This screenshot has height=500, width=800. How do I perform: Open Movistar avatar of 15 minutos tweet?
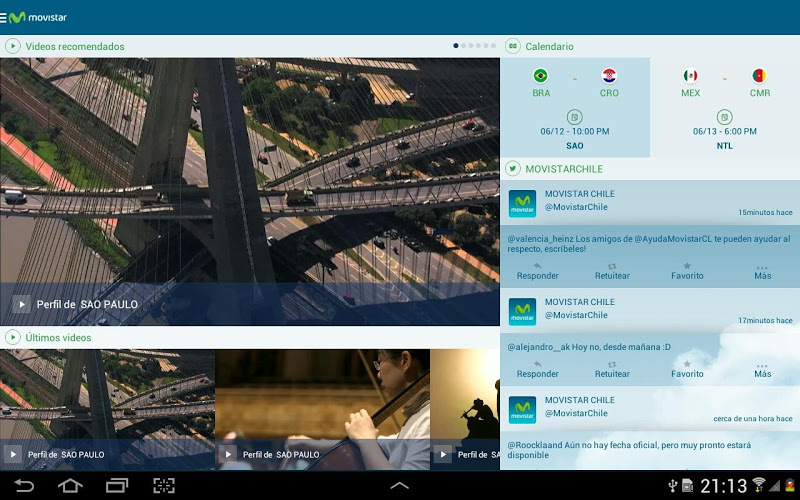[522, 204]
